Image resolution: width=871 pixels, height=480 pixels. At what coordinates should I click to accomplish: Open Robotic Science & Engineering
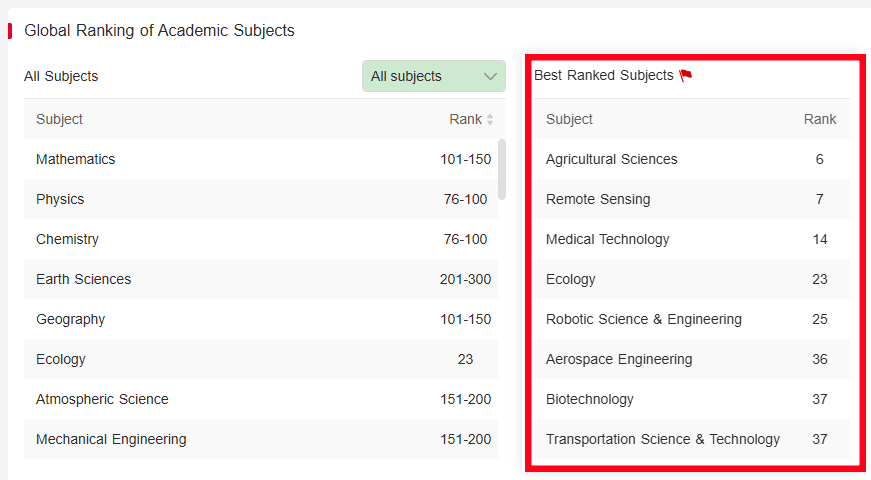point(644,319)
